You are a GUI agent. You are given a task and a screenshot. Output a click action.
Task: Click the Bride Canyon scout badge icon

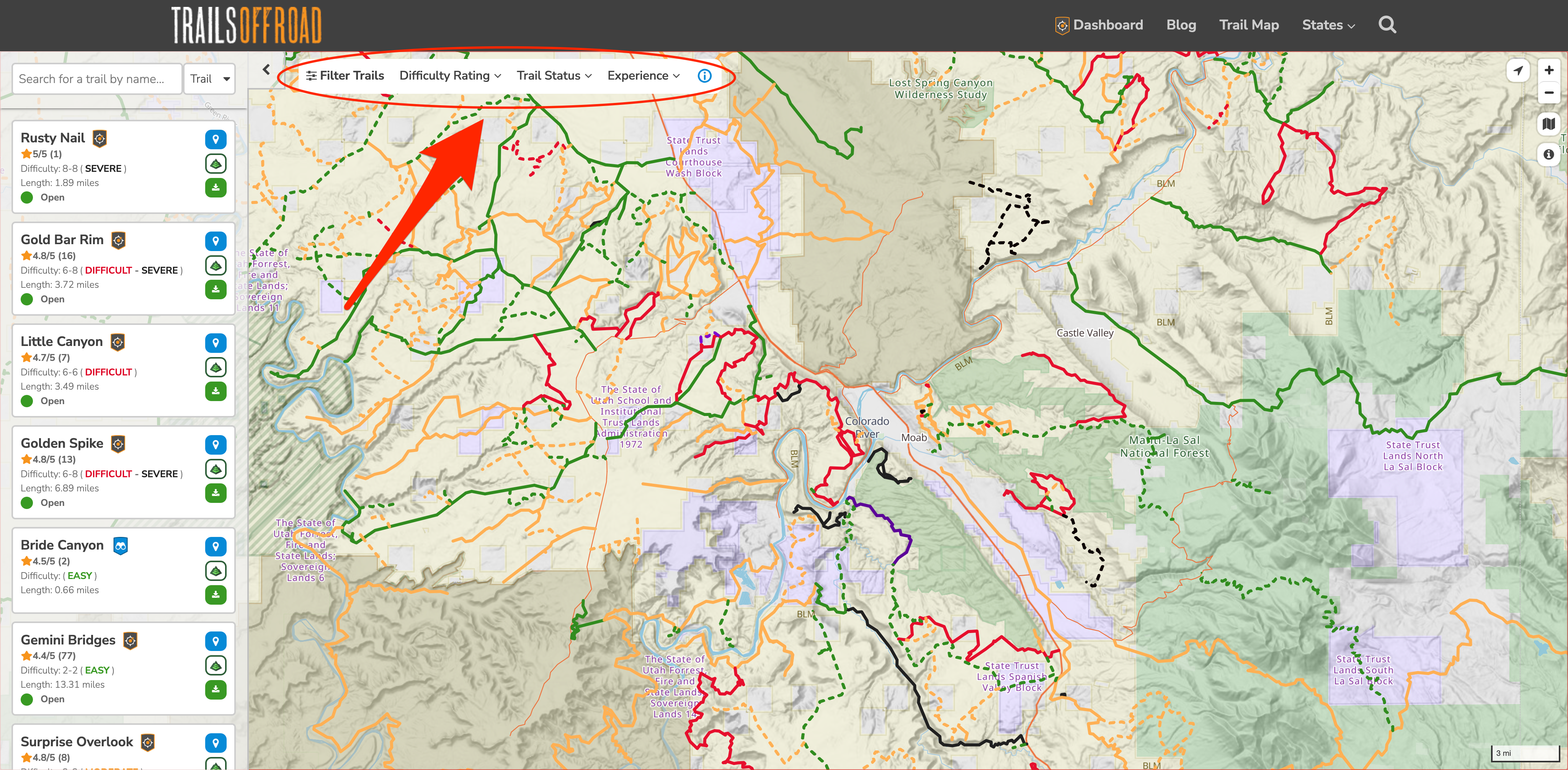tap(121, 545)
